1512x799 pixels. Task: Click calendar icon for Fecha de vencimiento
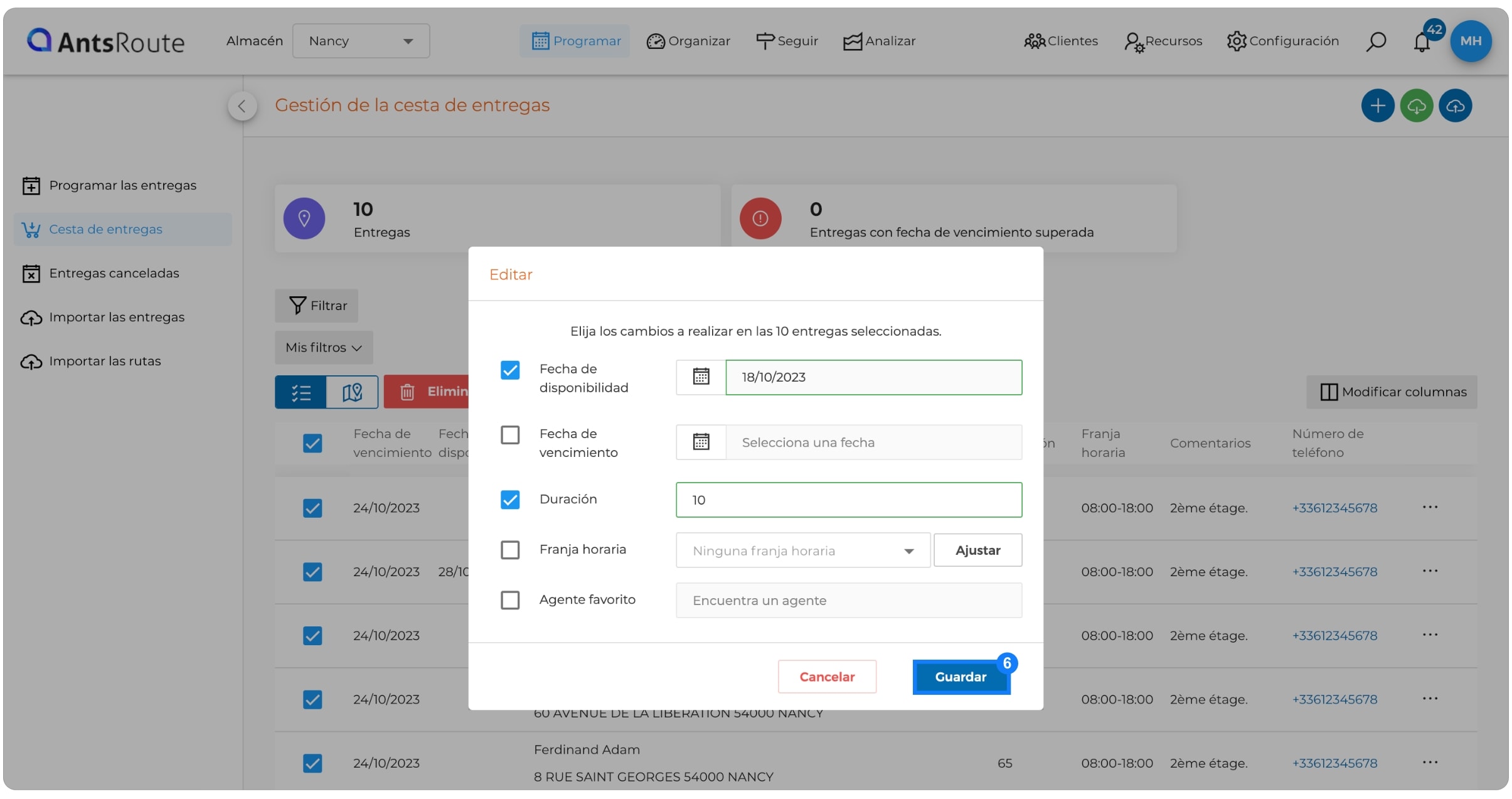701,442
